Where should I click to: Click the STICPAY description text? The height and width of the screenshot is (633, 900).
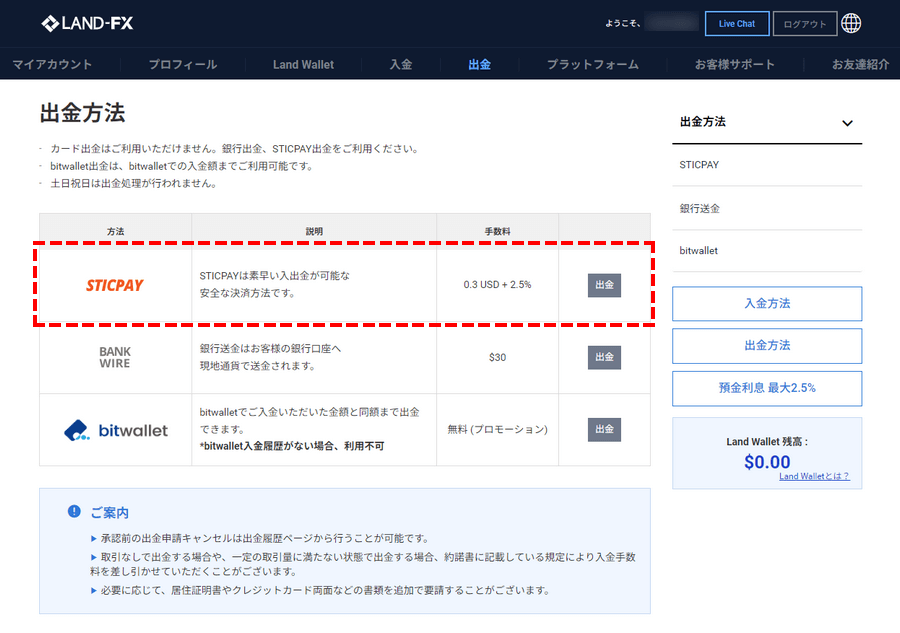pos(274,285)
